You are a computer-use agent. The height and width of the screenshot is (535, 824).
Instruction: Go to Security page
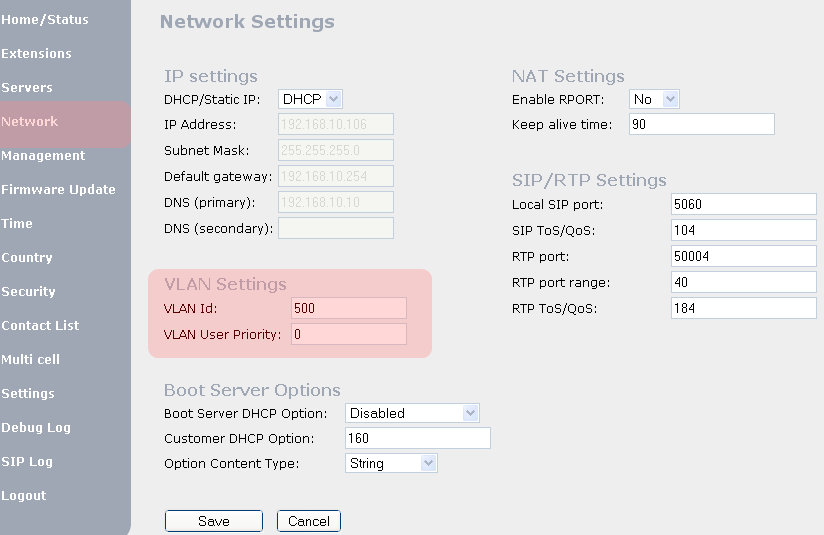point(28,292)
